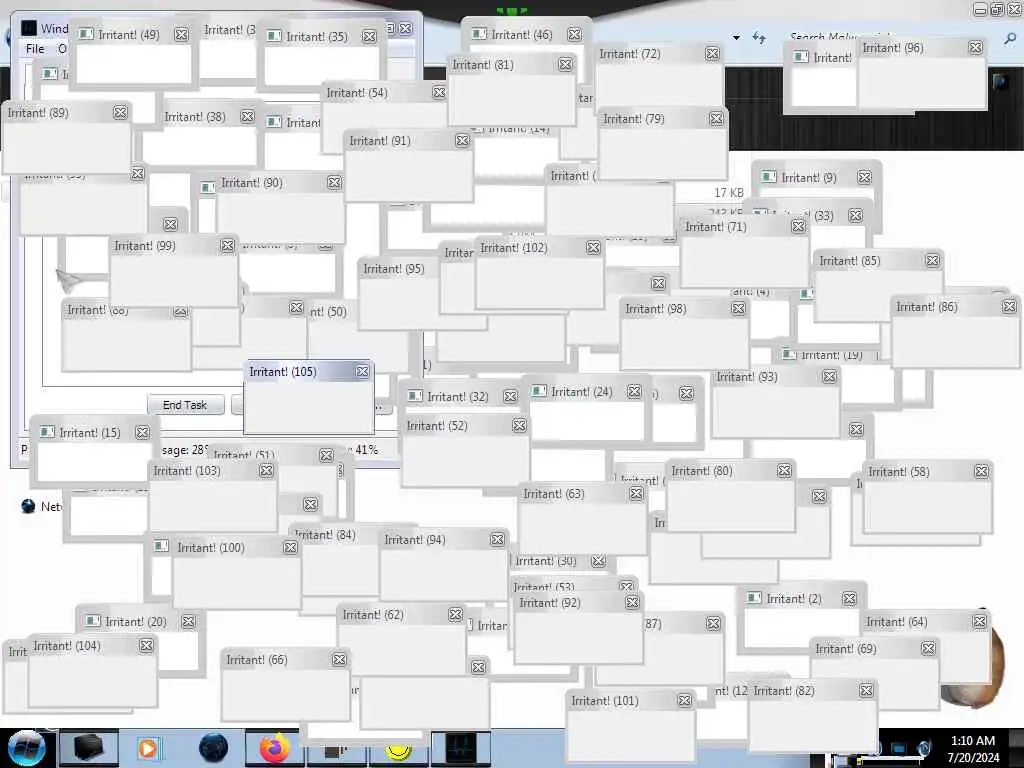Open the File menu in Task Manager
This screenshot has width=1024, height=768.
pos(35,49)
